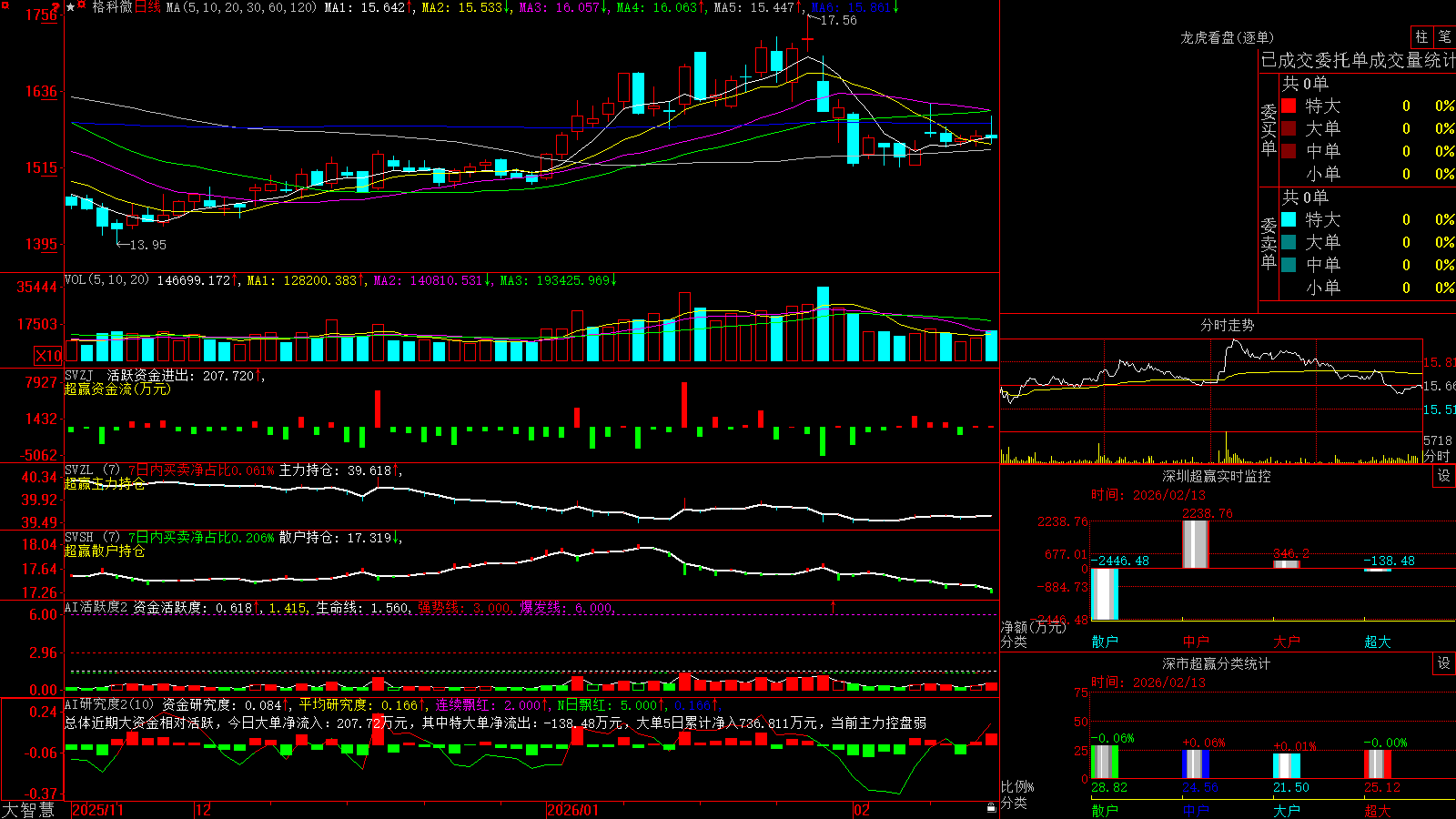Click the 2026/01 timeline date marker
Image resolution: width=1456 pixels, height=819 pixels.
click(573, 810)
